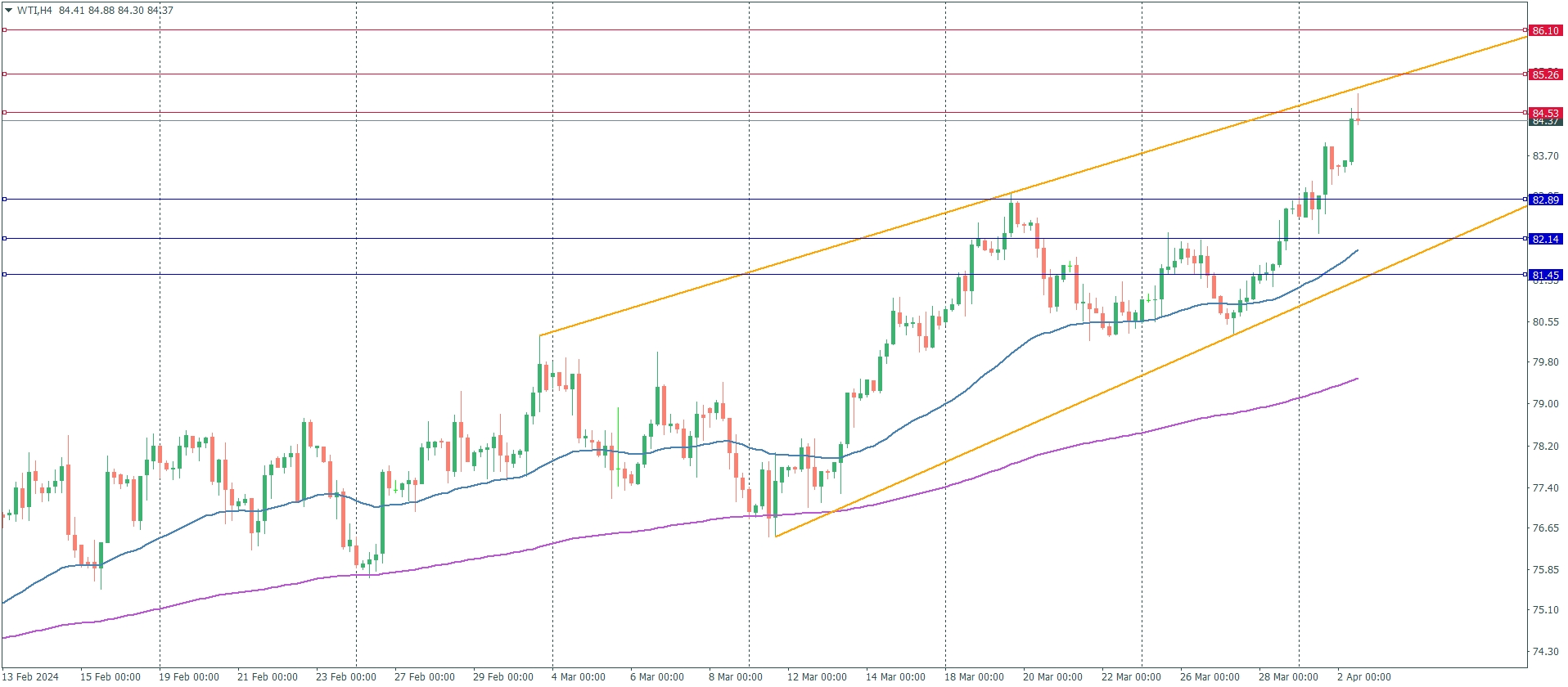
Task: Click the 13 Feb 2024 date label
Action: (x=31, y=676)
